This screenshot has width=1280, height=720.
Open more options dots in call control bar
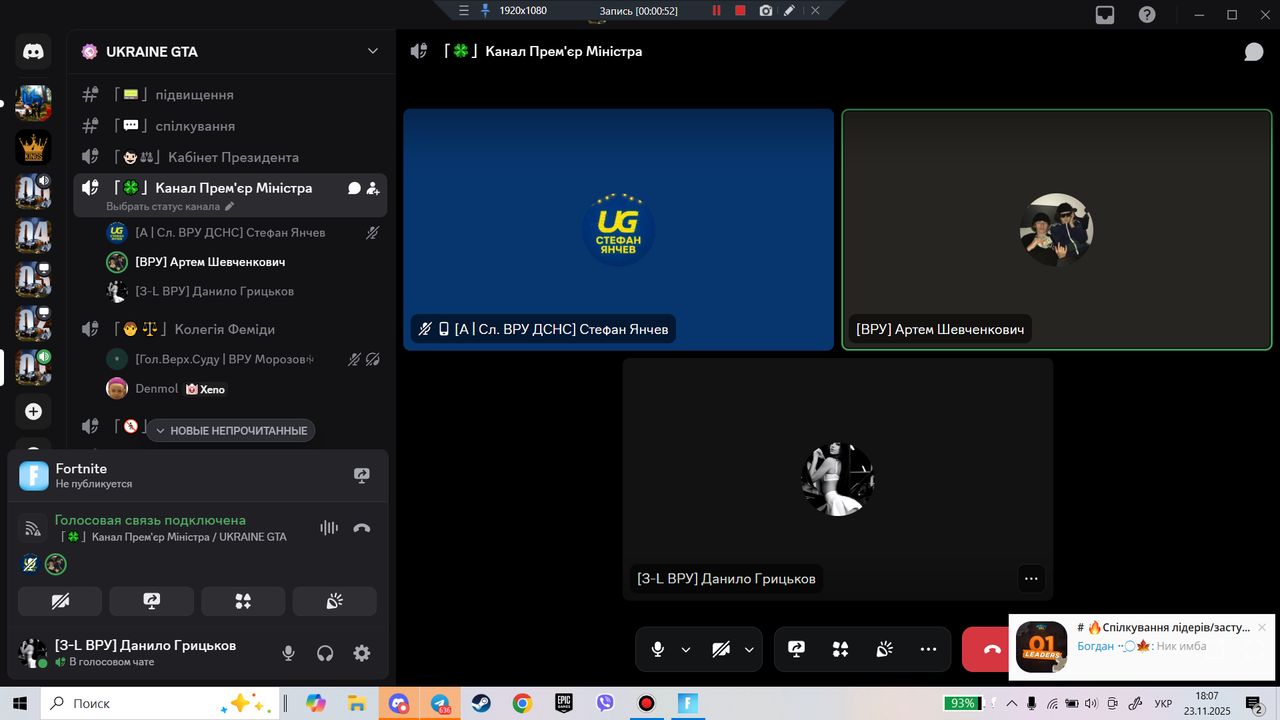tap(928, 649)
